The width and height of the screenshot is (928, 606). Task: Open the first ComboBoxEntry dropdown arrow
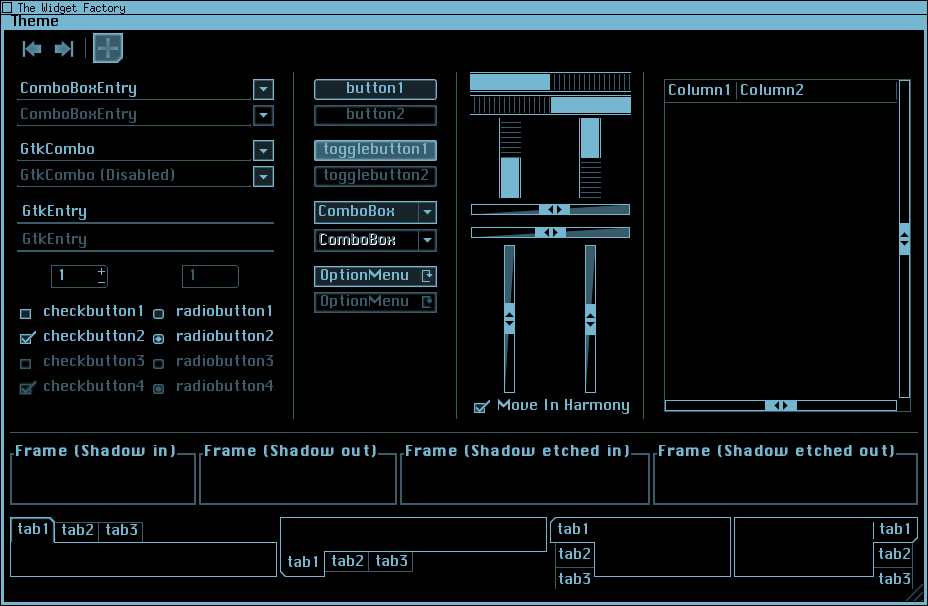pos(263,89)
